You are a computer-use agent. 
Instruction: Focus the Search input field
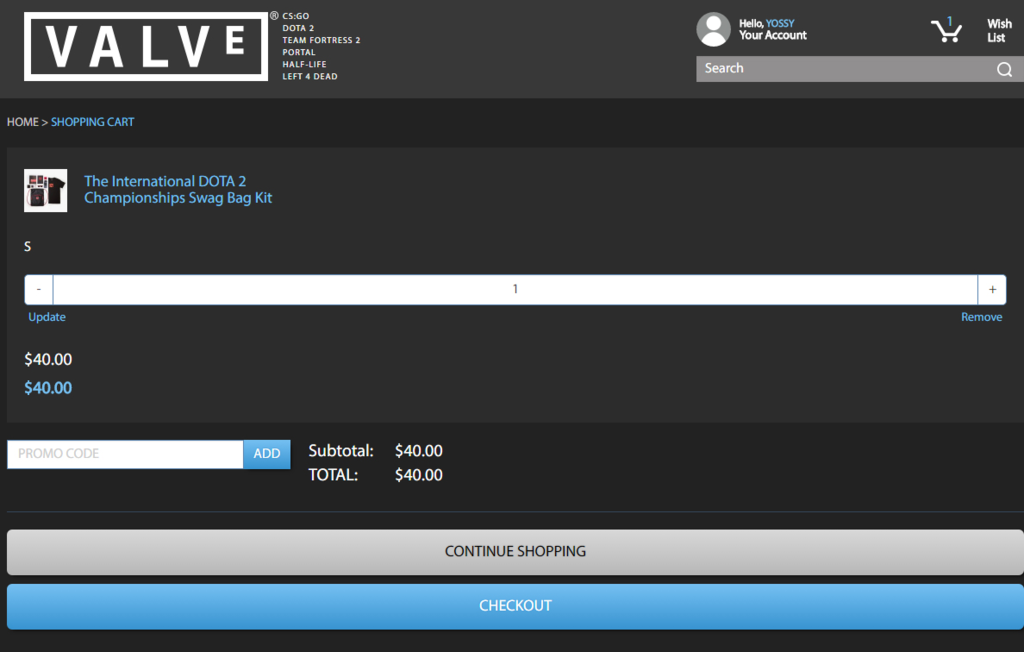click(x=846, y=69)
